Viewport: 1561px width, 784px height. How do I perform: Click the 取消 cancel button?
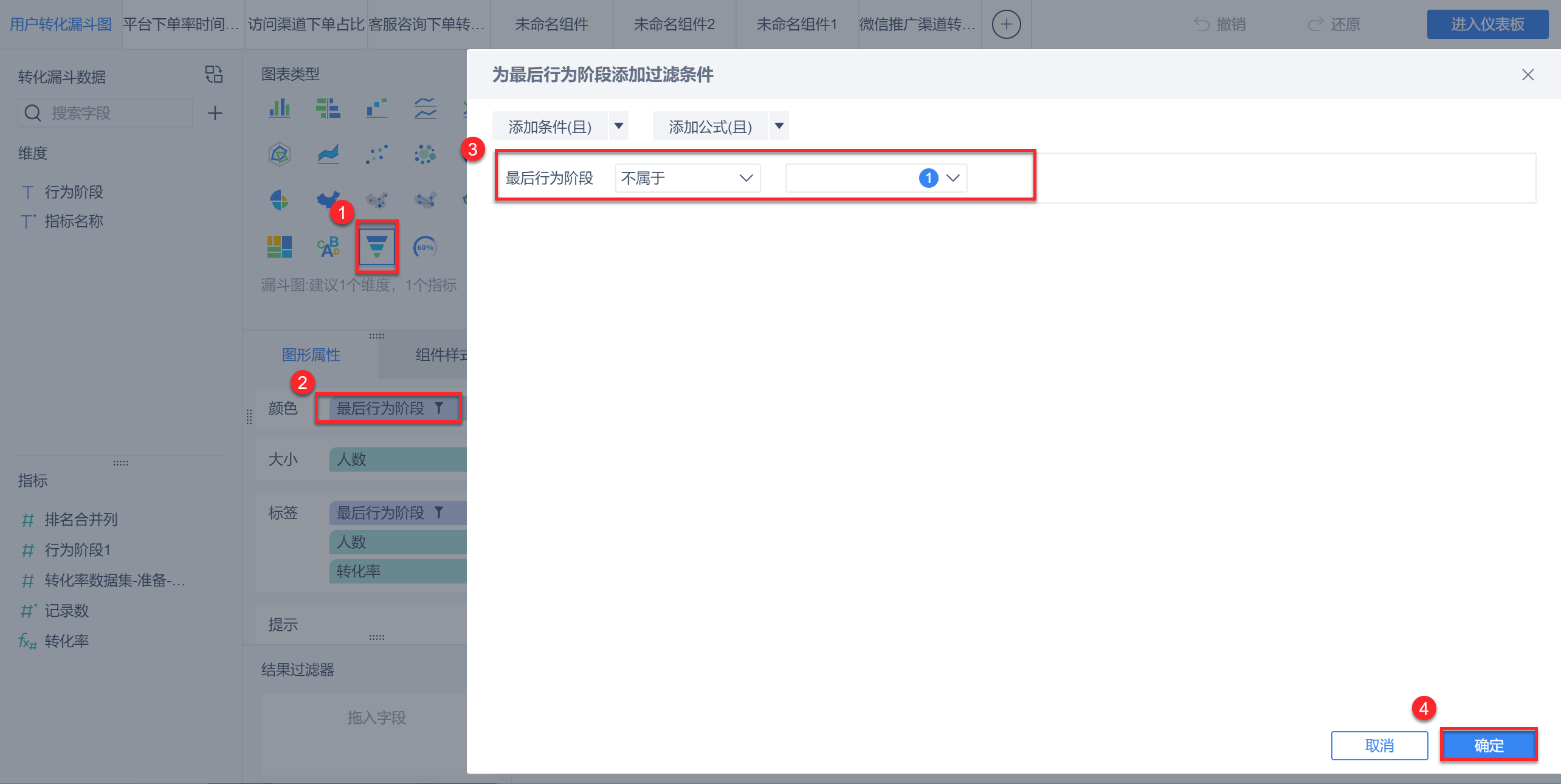tap(1379, 745)
